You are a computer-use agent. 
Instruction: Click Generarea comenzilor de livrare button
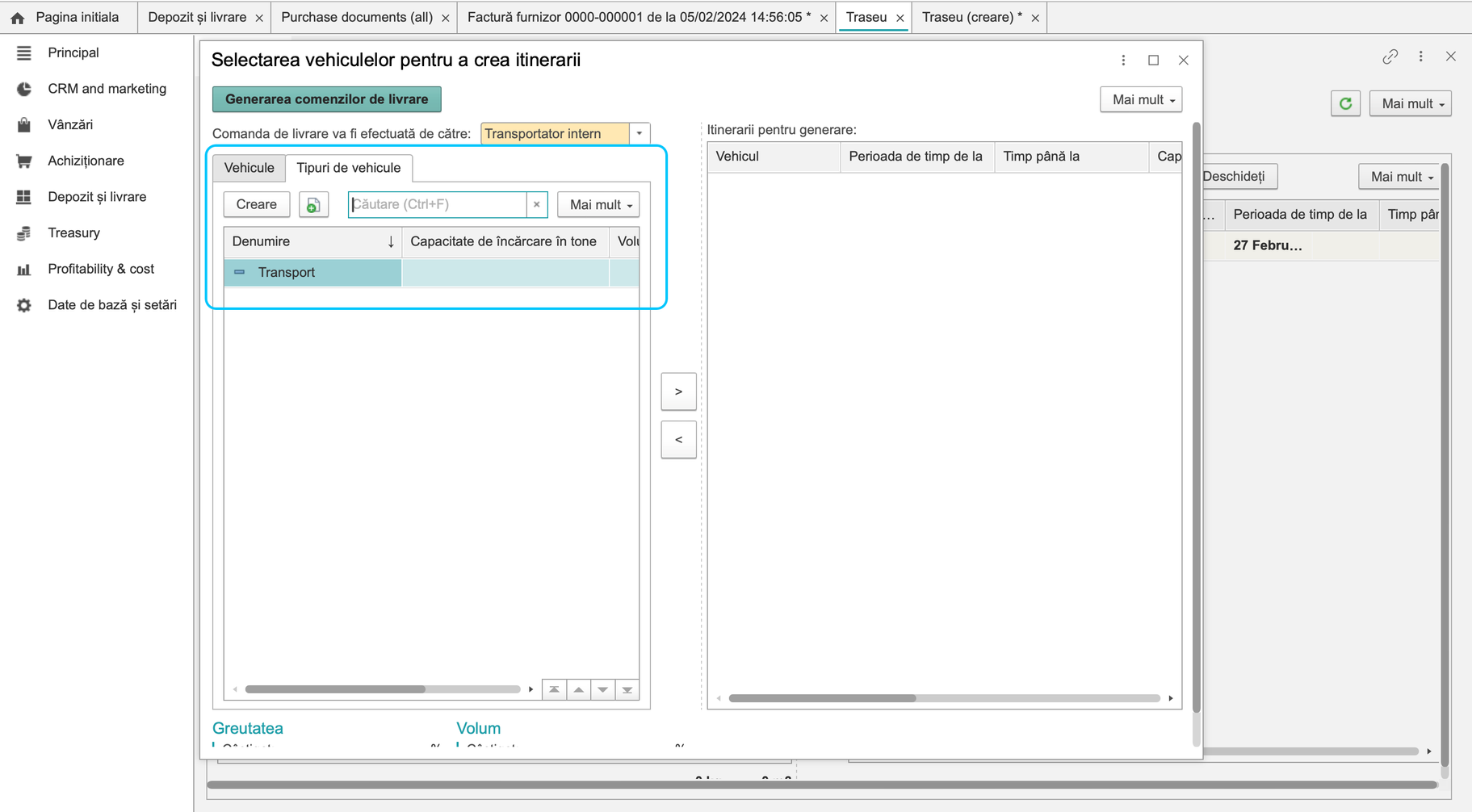[x=327, y=99]
